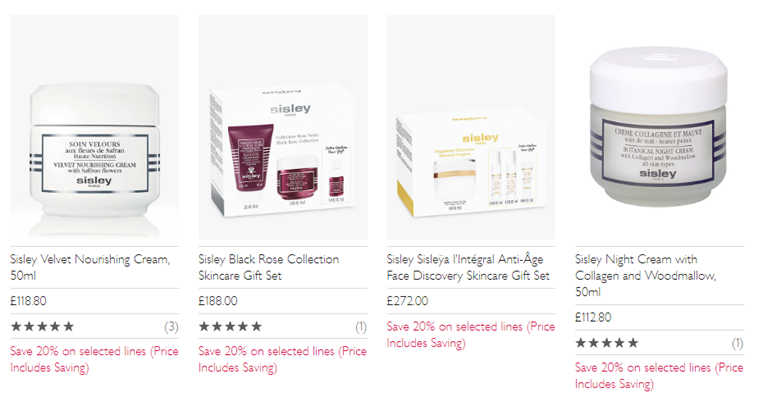Click the (3) review count for Velvet Cream
Viewport: 763px width, 406px height.
[171, 327]
